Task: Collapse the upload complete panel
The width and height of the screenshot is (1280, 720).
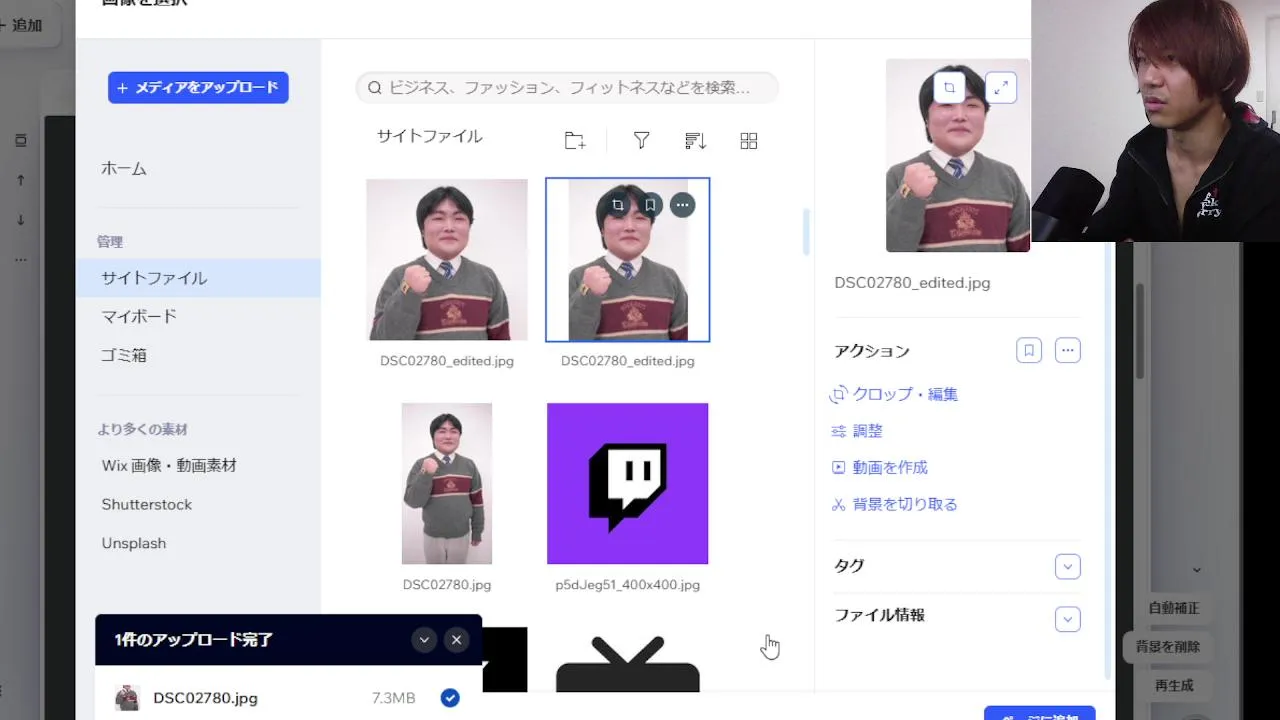Action: 424,640
